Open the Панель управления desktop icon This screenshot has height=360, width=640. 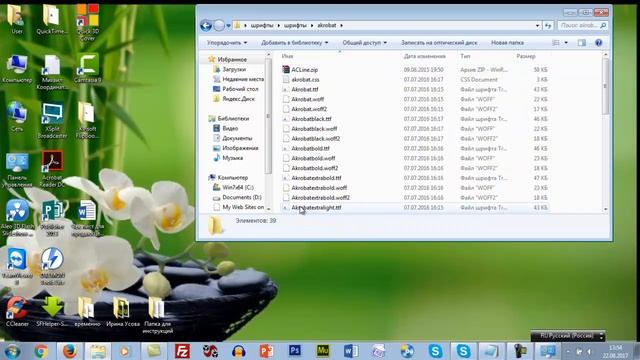[x=17, y=171]
